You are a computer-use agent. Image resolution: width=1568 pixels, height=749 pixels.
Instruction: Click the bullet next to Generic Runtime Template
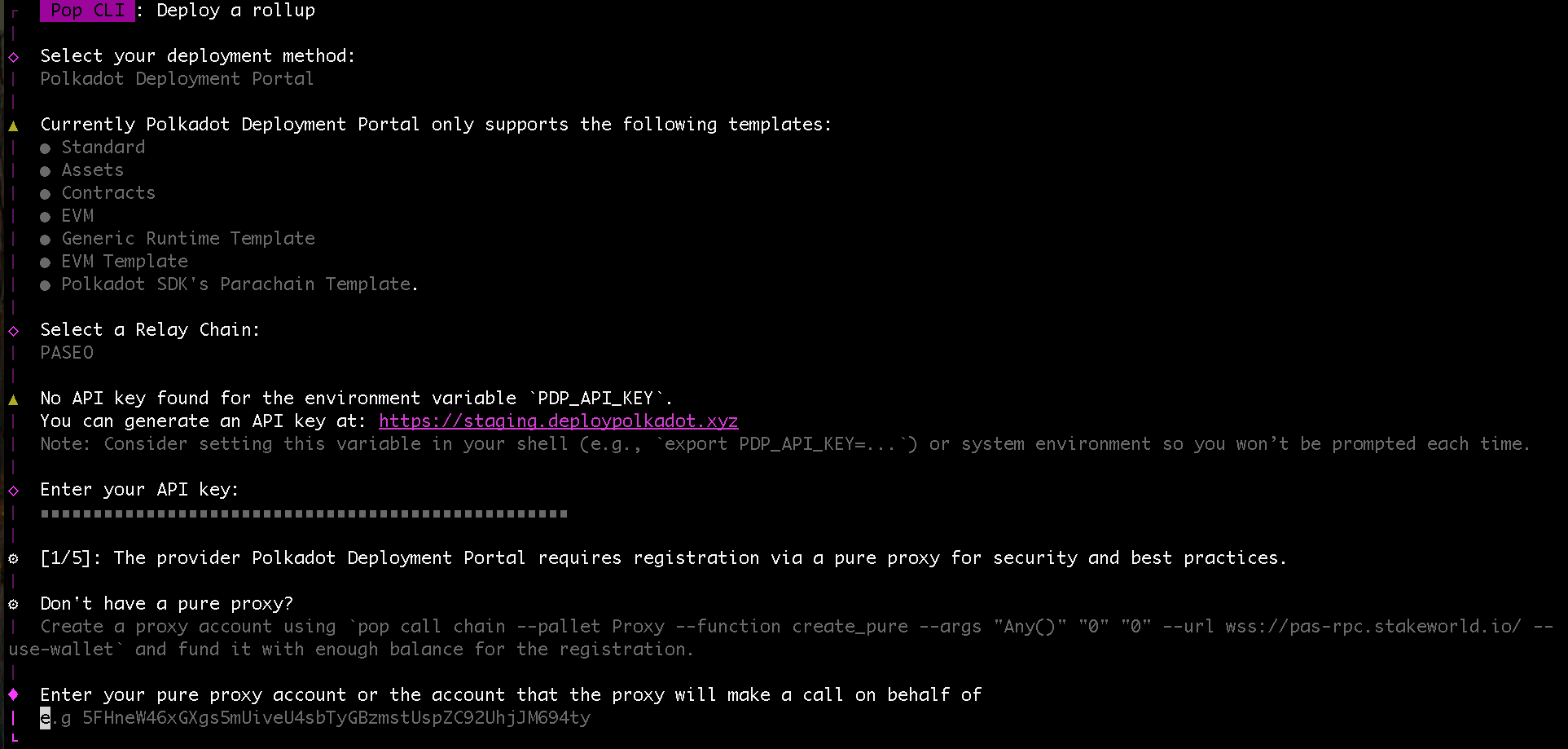tap(46, 240)
